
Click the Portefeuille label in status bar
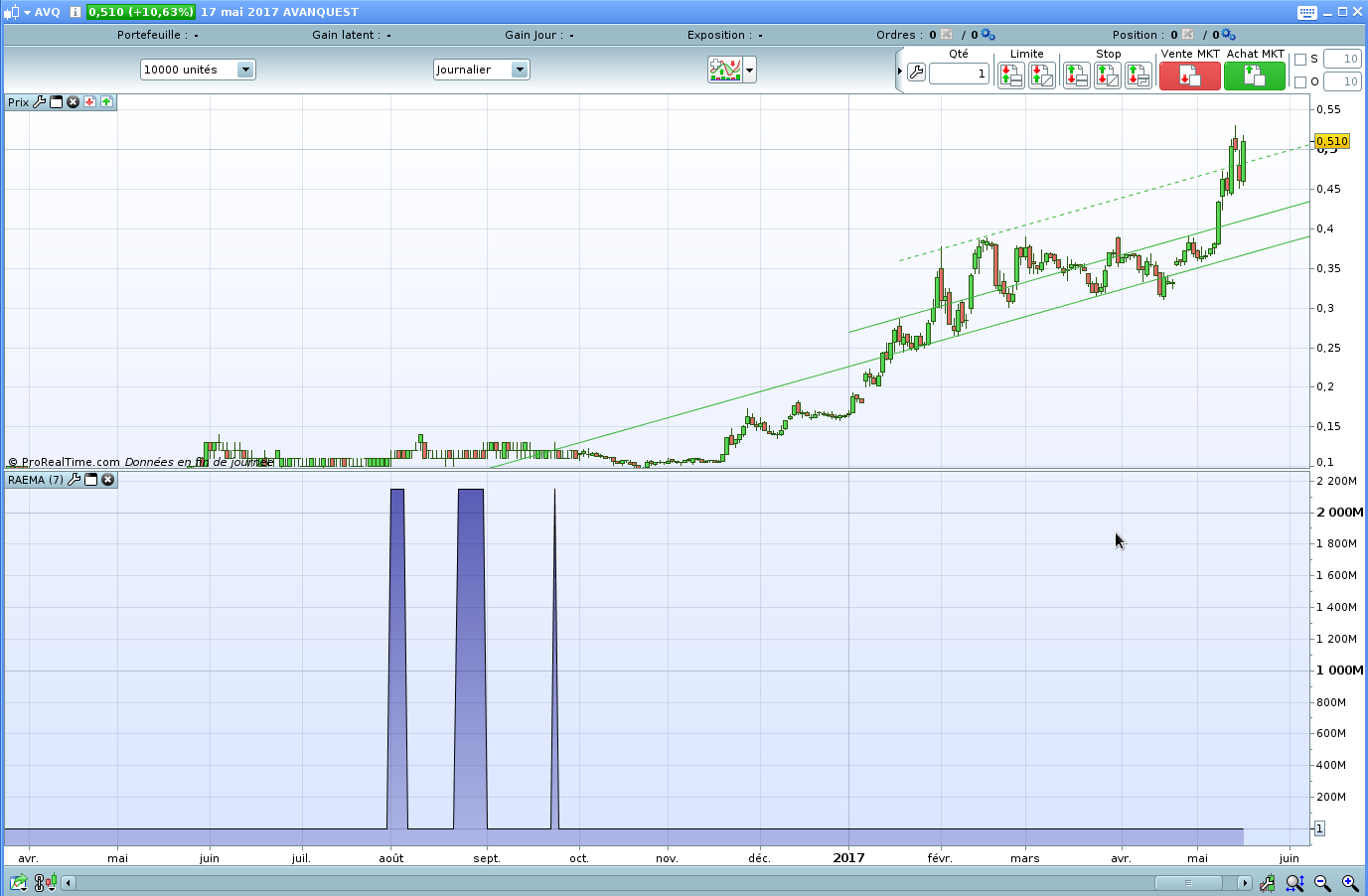pos(152,35)
